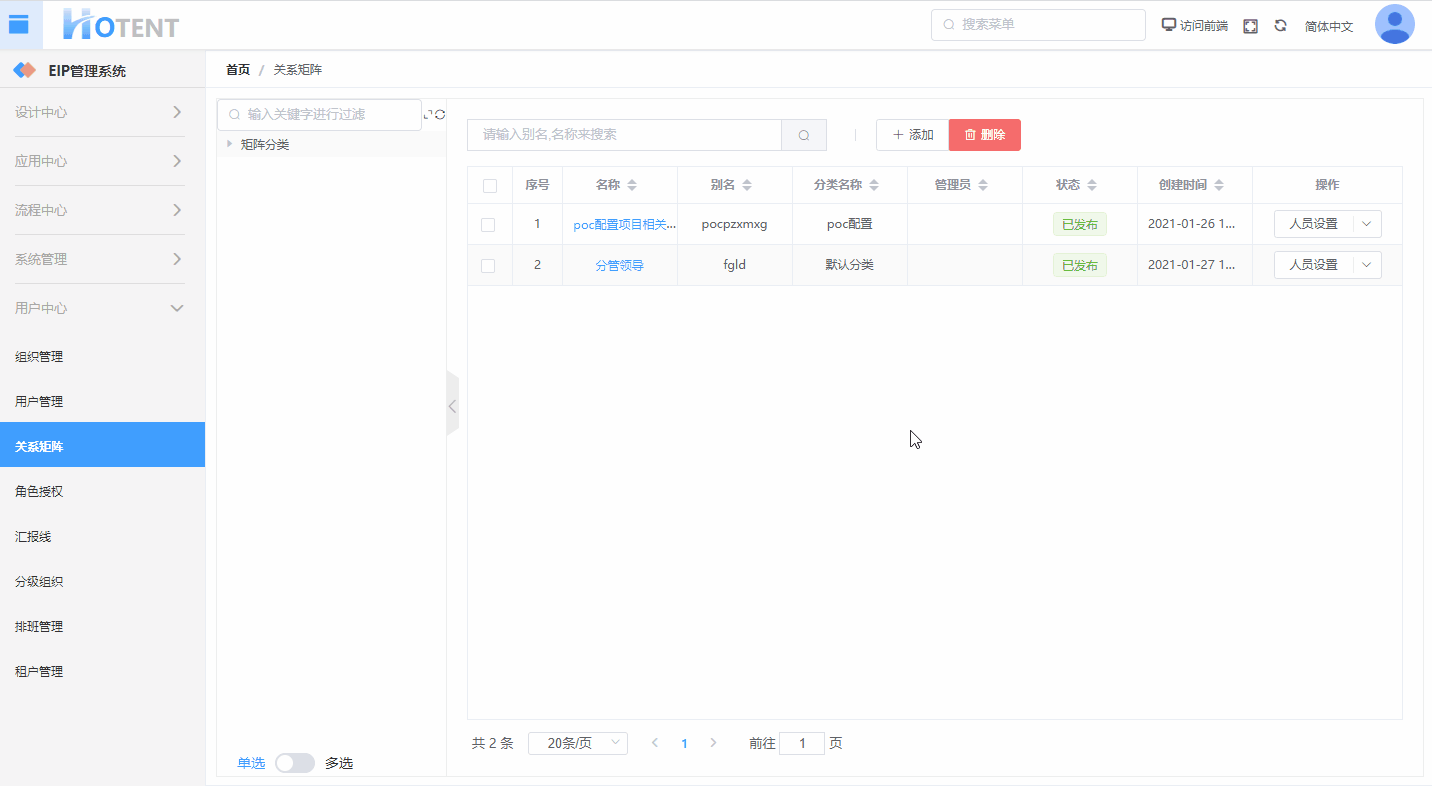Click the fullscreen toggle icon in header
Screen dimensions: 1432x786
(x=1250, y=26)
